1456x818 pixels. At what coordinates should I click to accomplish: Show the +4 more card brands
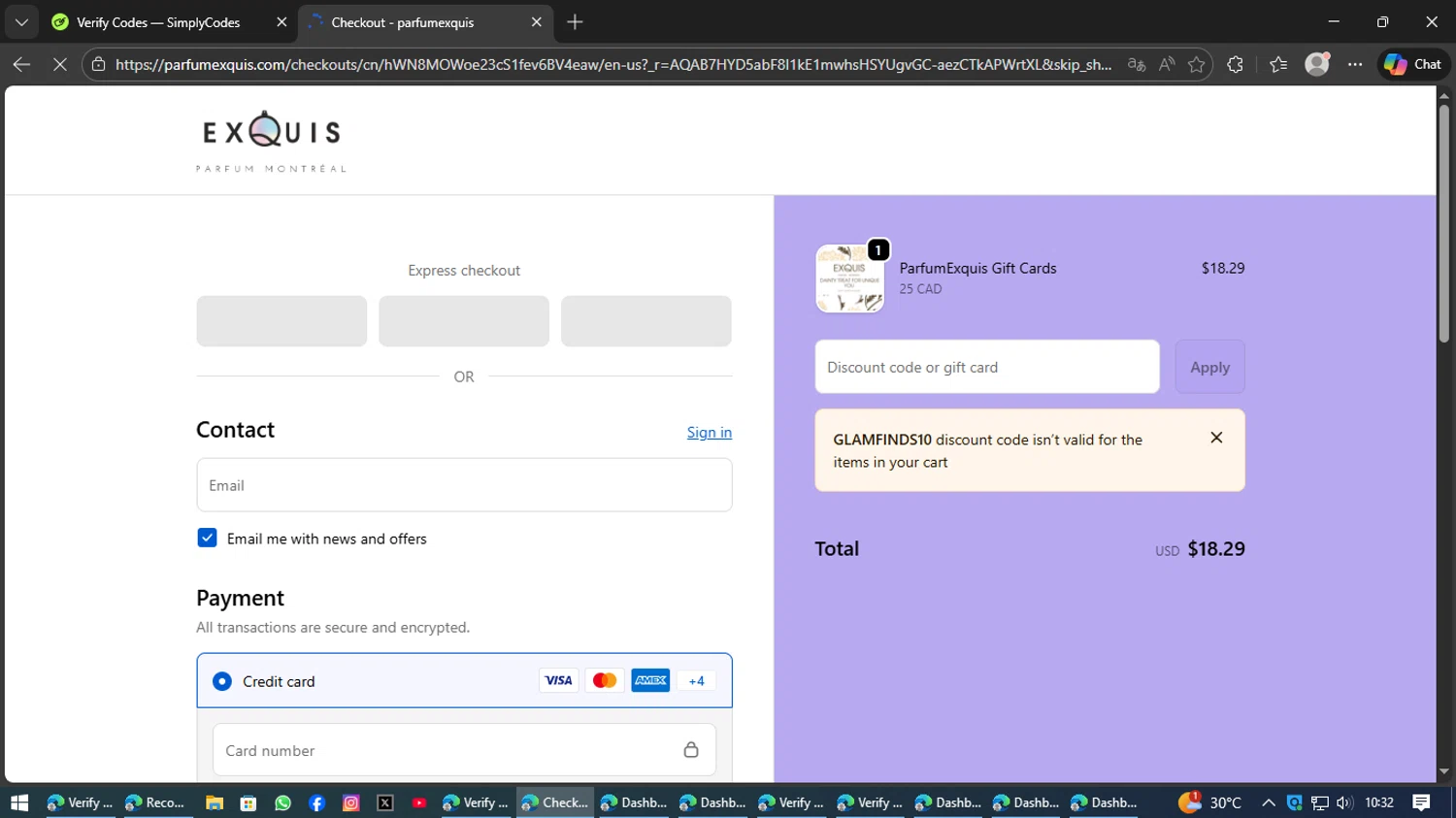(696, 680)
